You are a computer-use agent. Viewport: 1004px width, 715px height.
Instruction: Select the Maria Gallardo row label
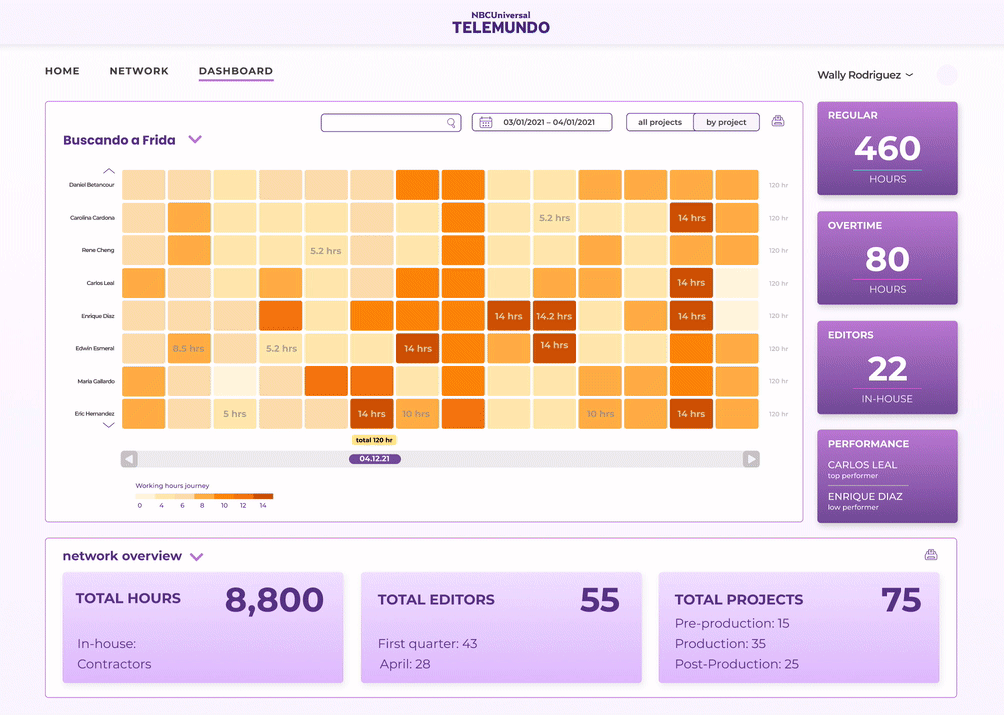pos(96,381)
